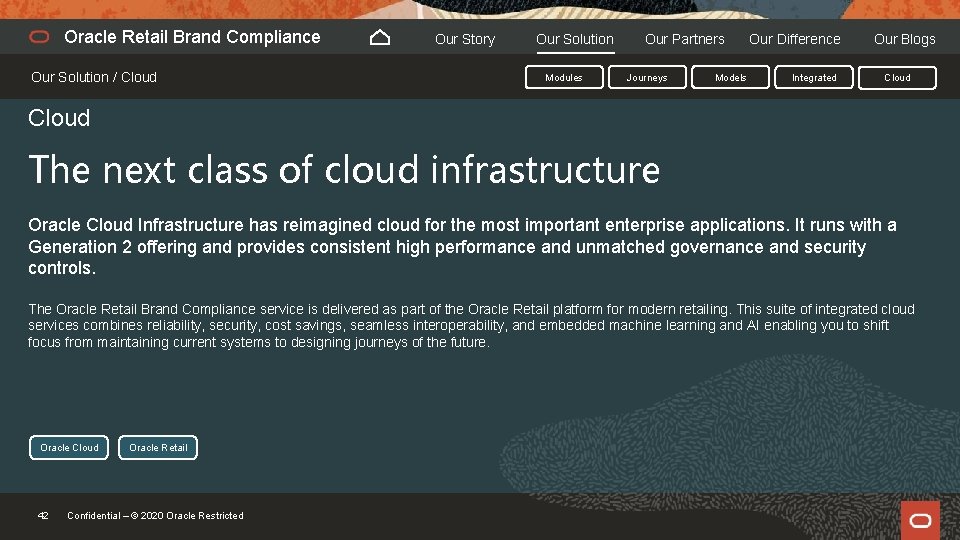The image size is (960, 540).
Task: Open Our Difference in the top navigation
Action: [795, 39]
